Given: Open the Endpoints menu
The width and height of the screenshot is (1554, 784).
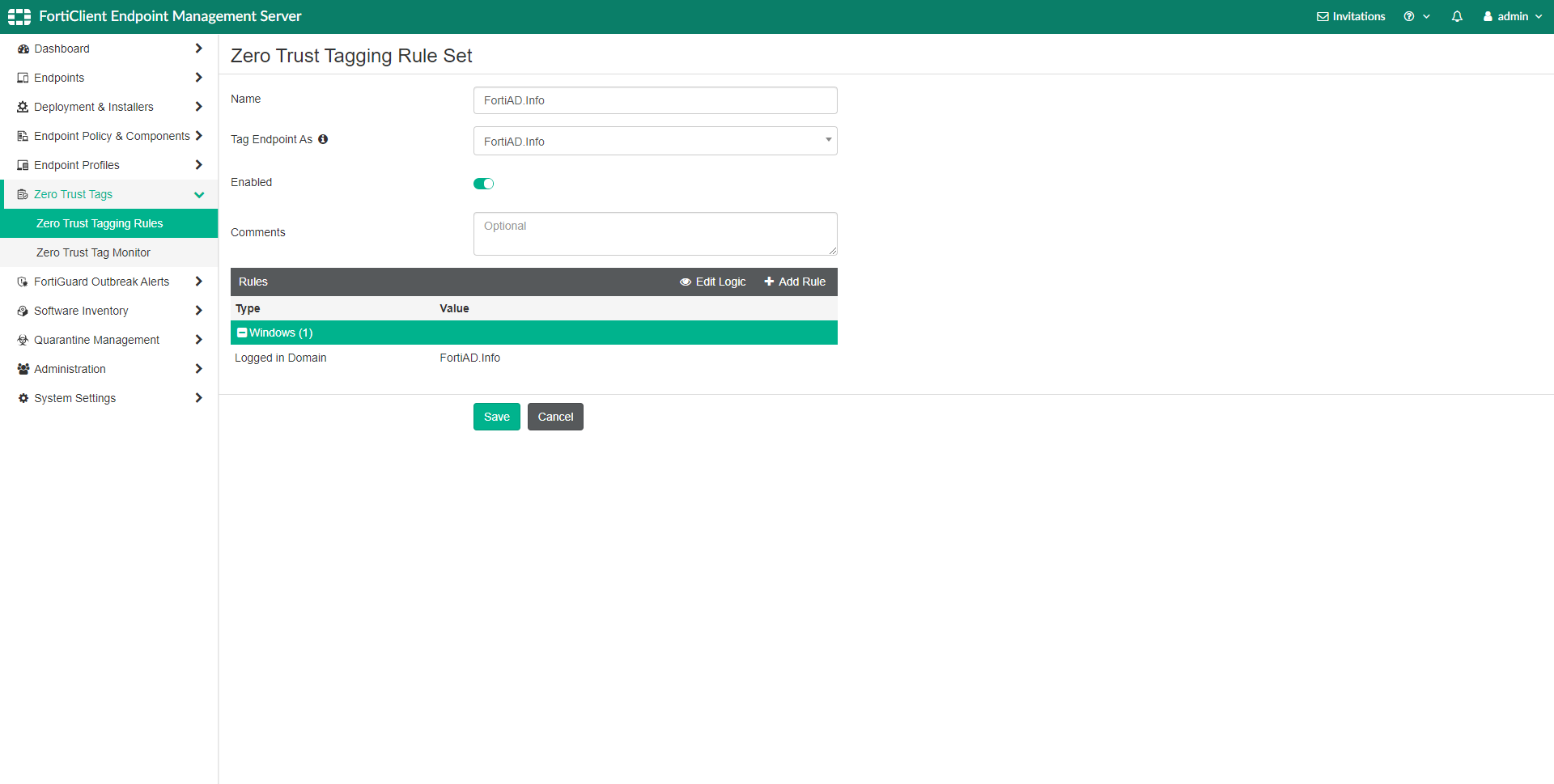Looking at the screenshot, I should click(109, 78).
